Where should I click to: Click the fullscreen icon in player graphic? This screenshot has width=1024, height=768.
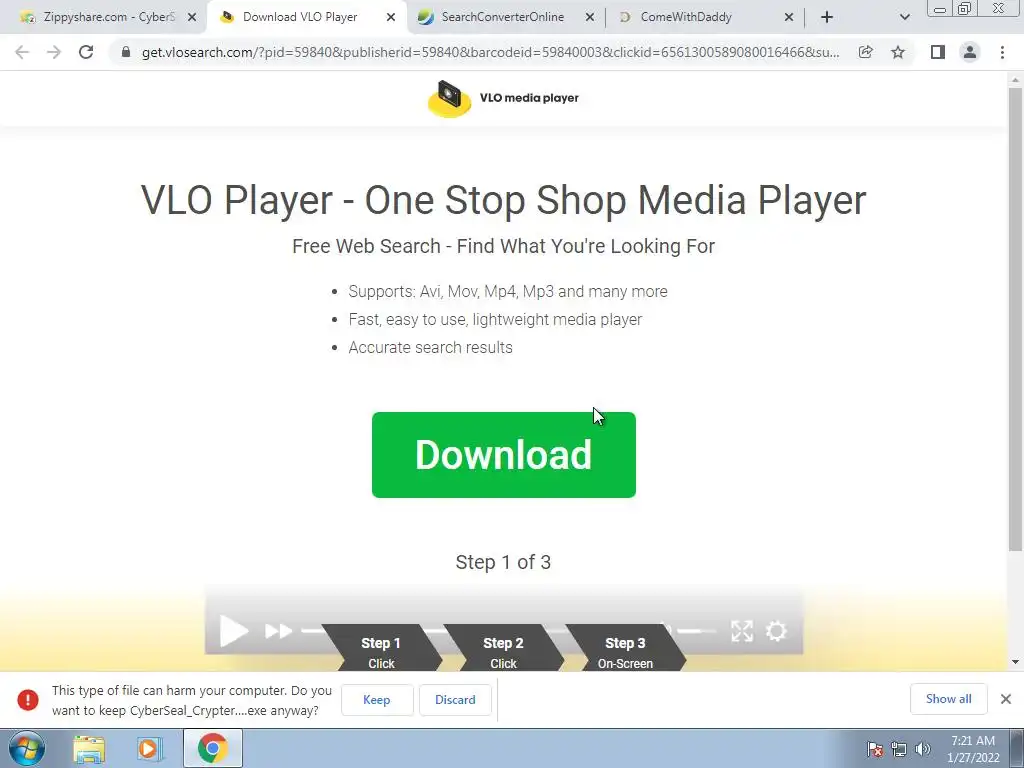point(742,631)
